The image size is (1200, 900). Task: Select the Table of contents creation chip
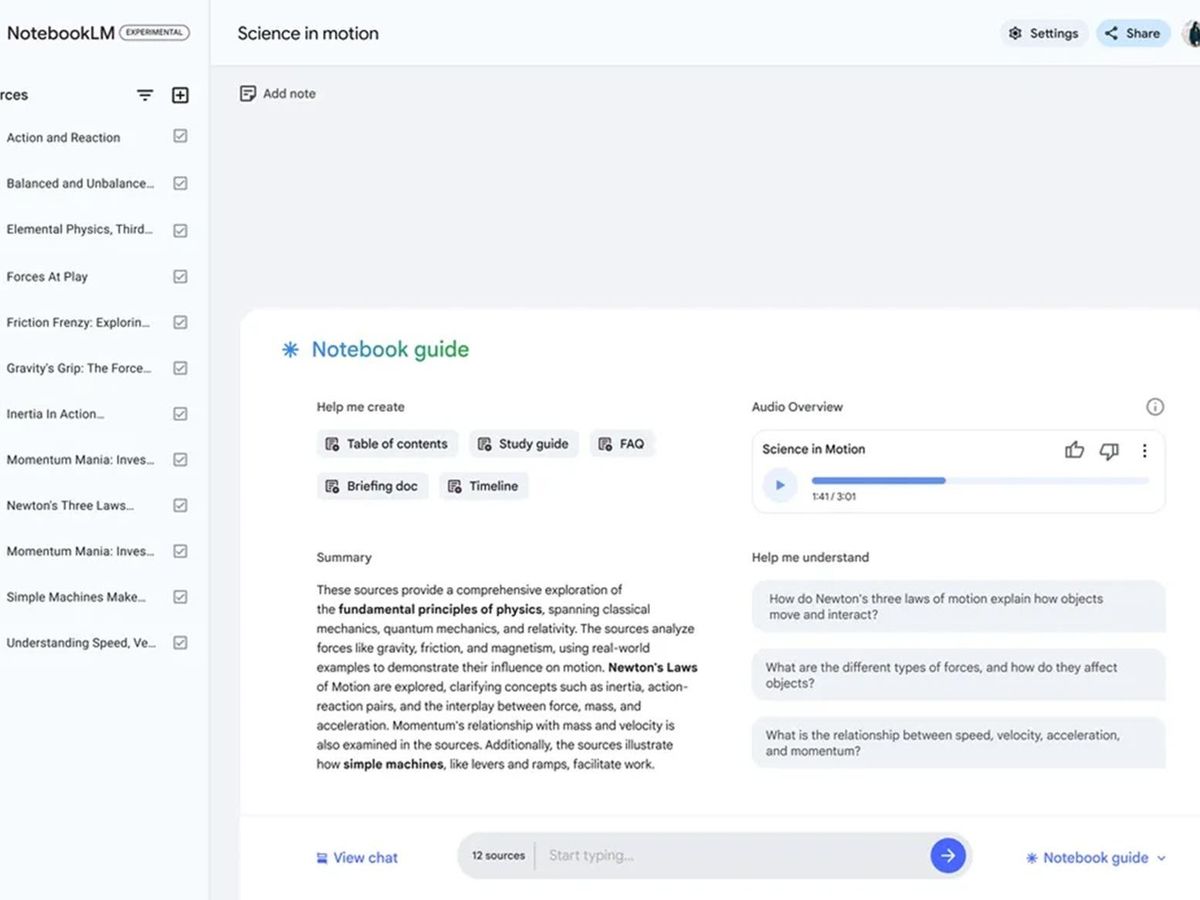point(387,443)
